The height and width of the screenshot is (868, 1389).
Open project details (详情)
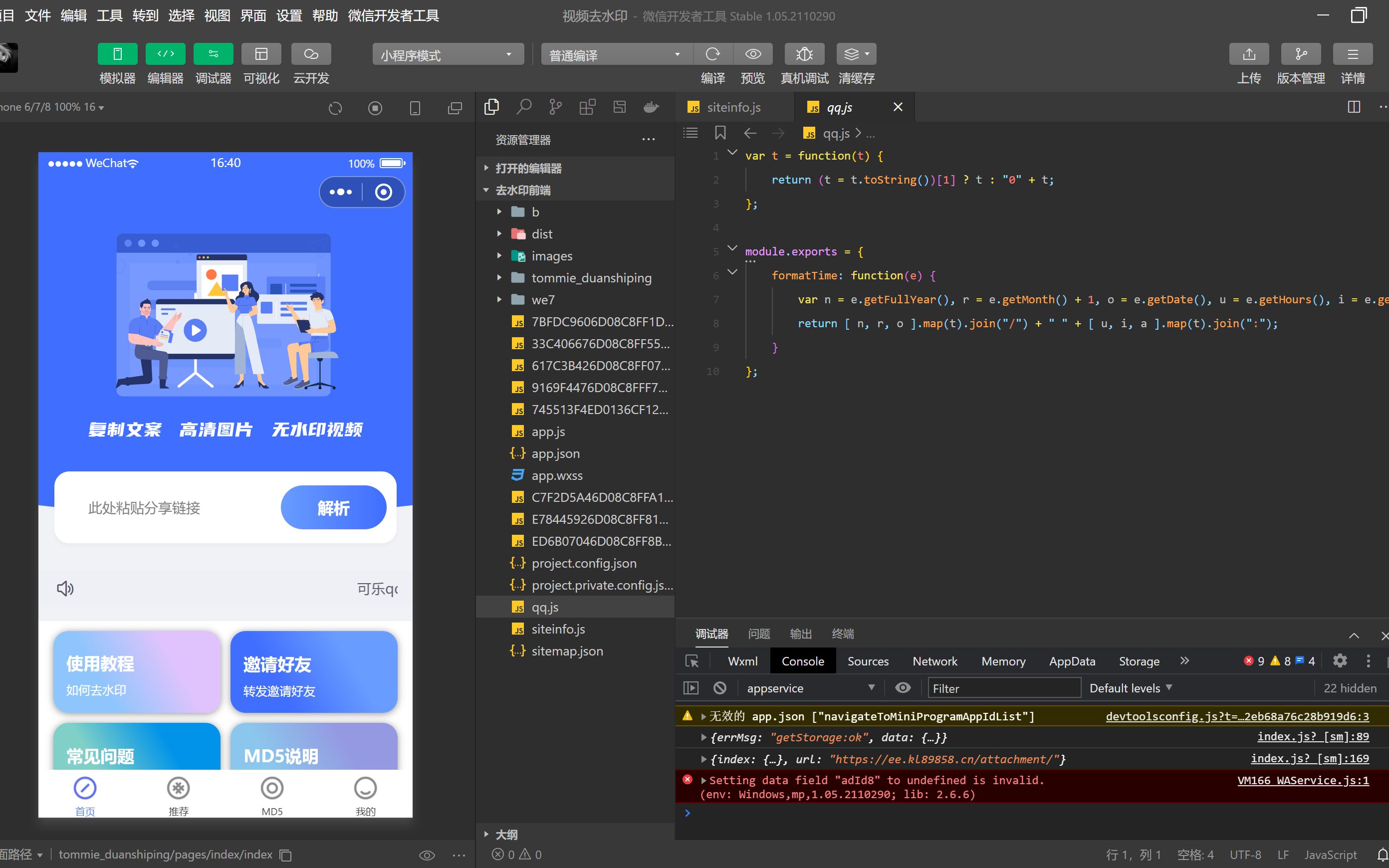1352,54
